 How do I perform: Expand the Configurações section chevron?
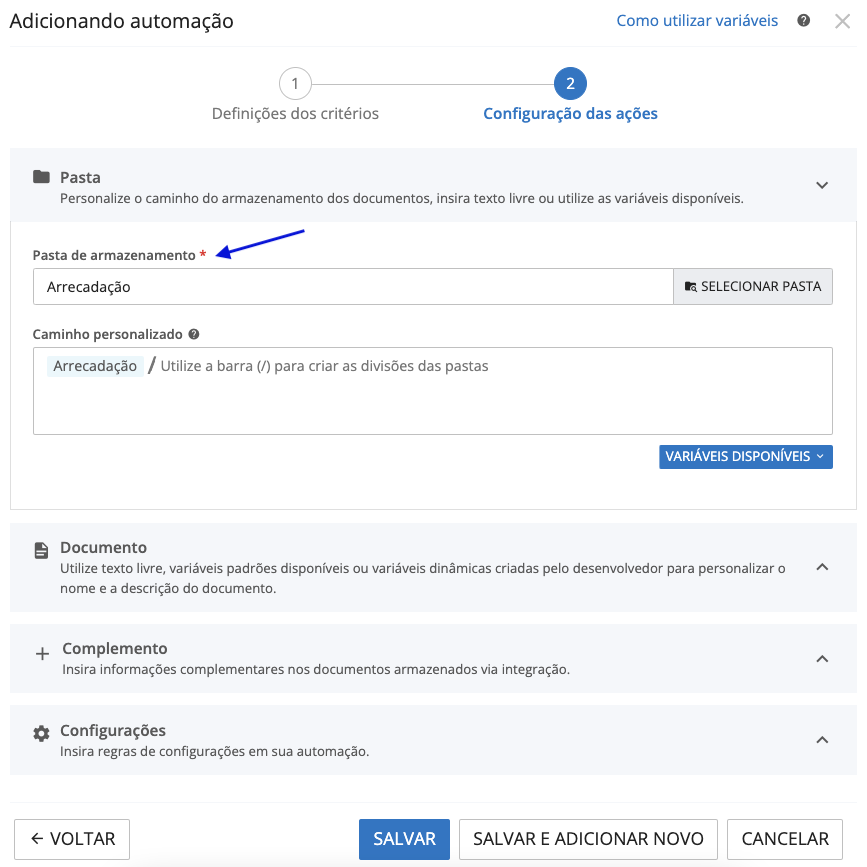tap(822, 740)
